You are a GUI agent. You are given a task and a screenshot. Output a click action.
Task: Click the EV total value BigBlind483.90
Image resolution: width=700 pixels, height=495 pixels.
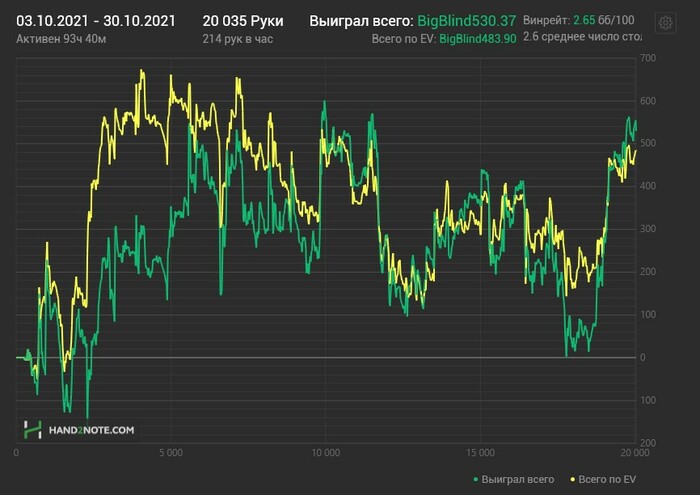pos(478,39)
